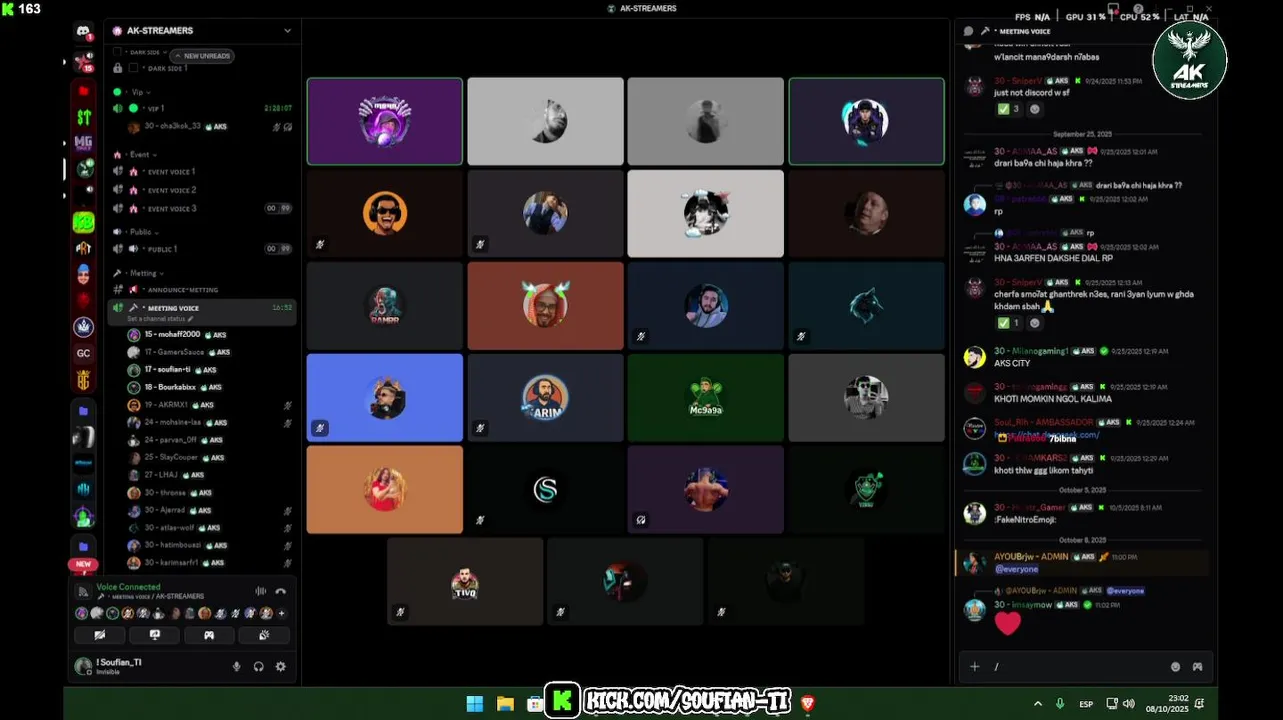1283x720 pixels.
Task: Add a reaction beside the checkmark 3 reaction
Action: point(1035,109)
